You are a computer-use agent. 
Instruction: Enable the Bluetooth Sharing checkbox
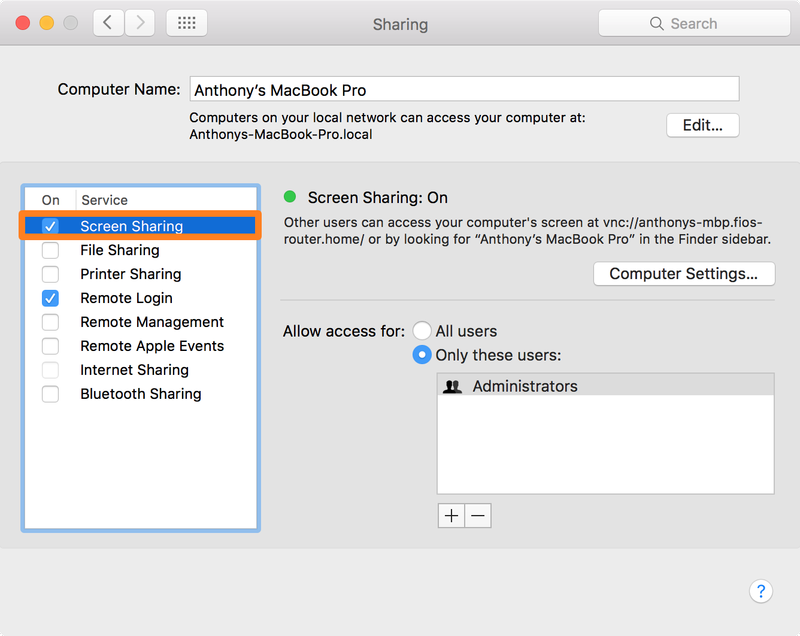pos(50,394)
